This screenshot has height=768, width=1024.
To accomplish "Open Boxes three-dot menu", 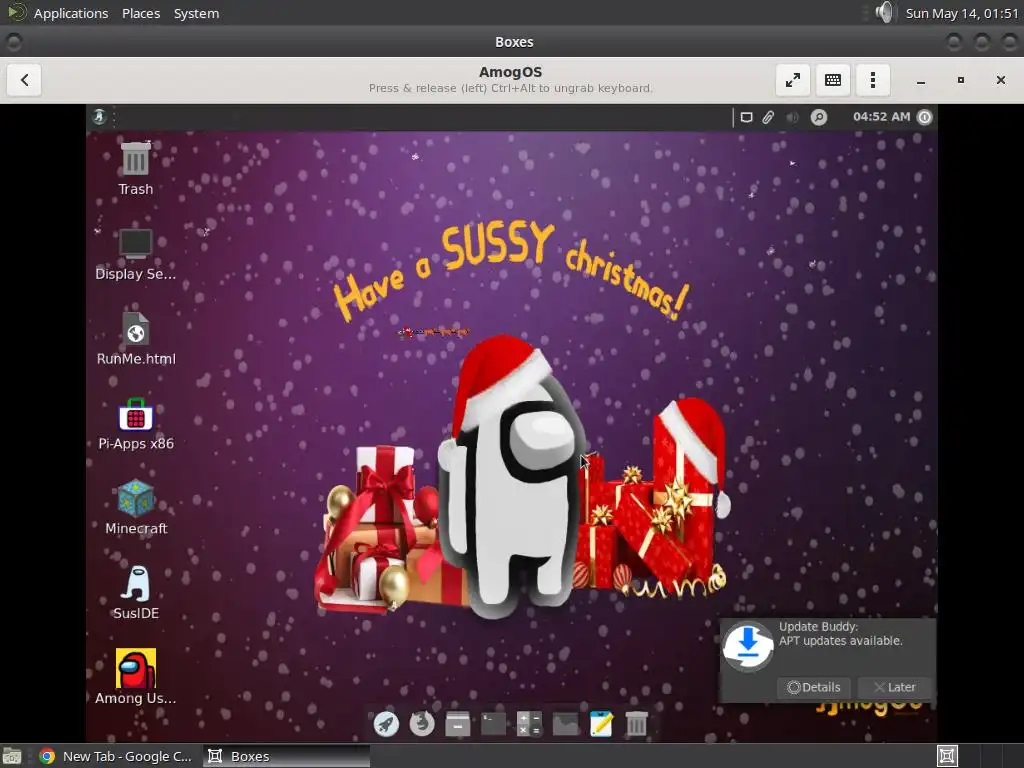I will pos(873,80).
